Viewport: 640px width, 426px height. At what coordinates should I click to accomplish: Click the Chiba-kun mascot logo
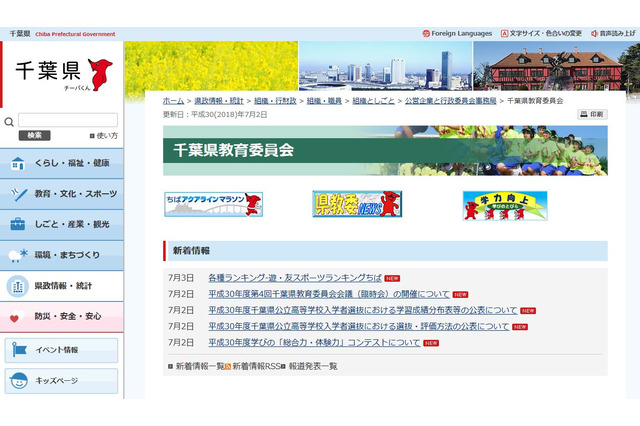point(100,75)
